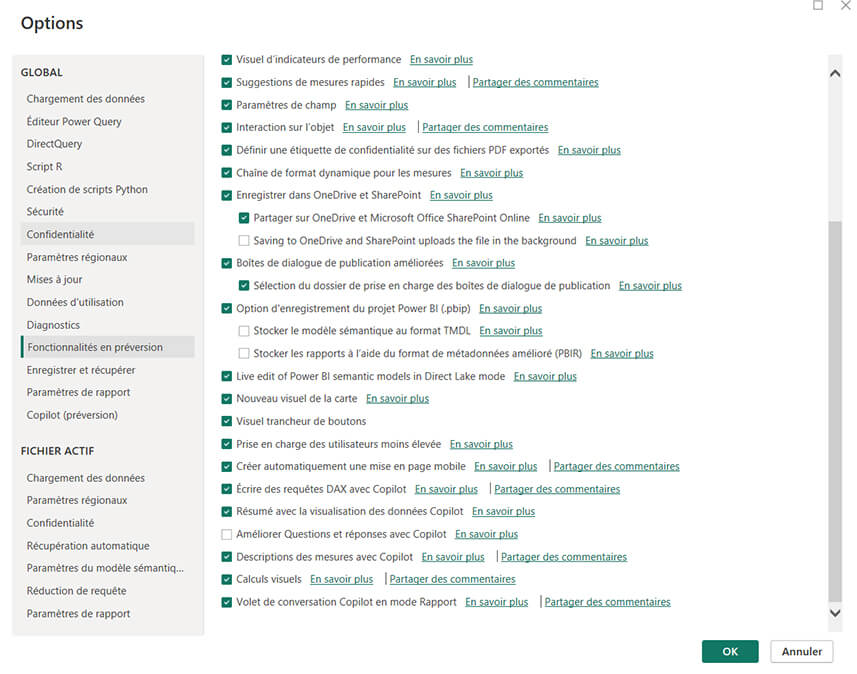Dismiss the dialog with Annuler
Viewport: 857px width, 674px height.
pyautogui.click(x=801, y=651)
